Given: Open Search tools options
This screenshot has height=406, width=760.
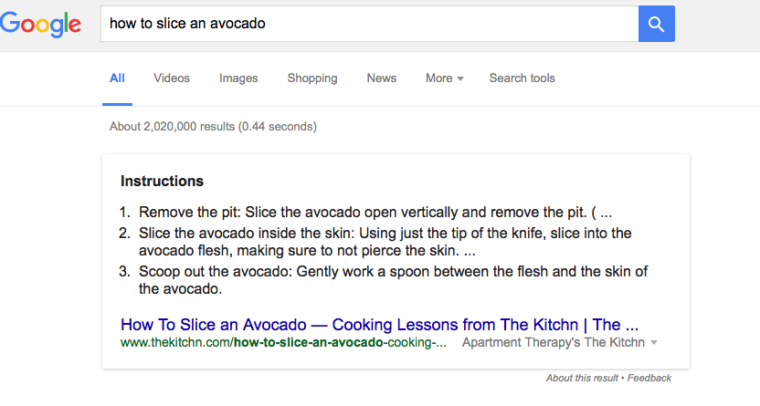Looking at the screenshot, I should [521, 78].
